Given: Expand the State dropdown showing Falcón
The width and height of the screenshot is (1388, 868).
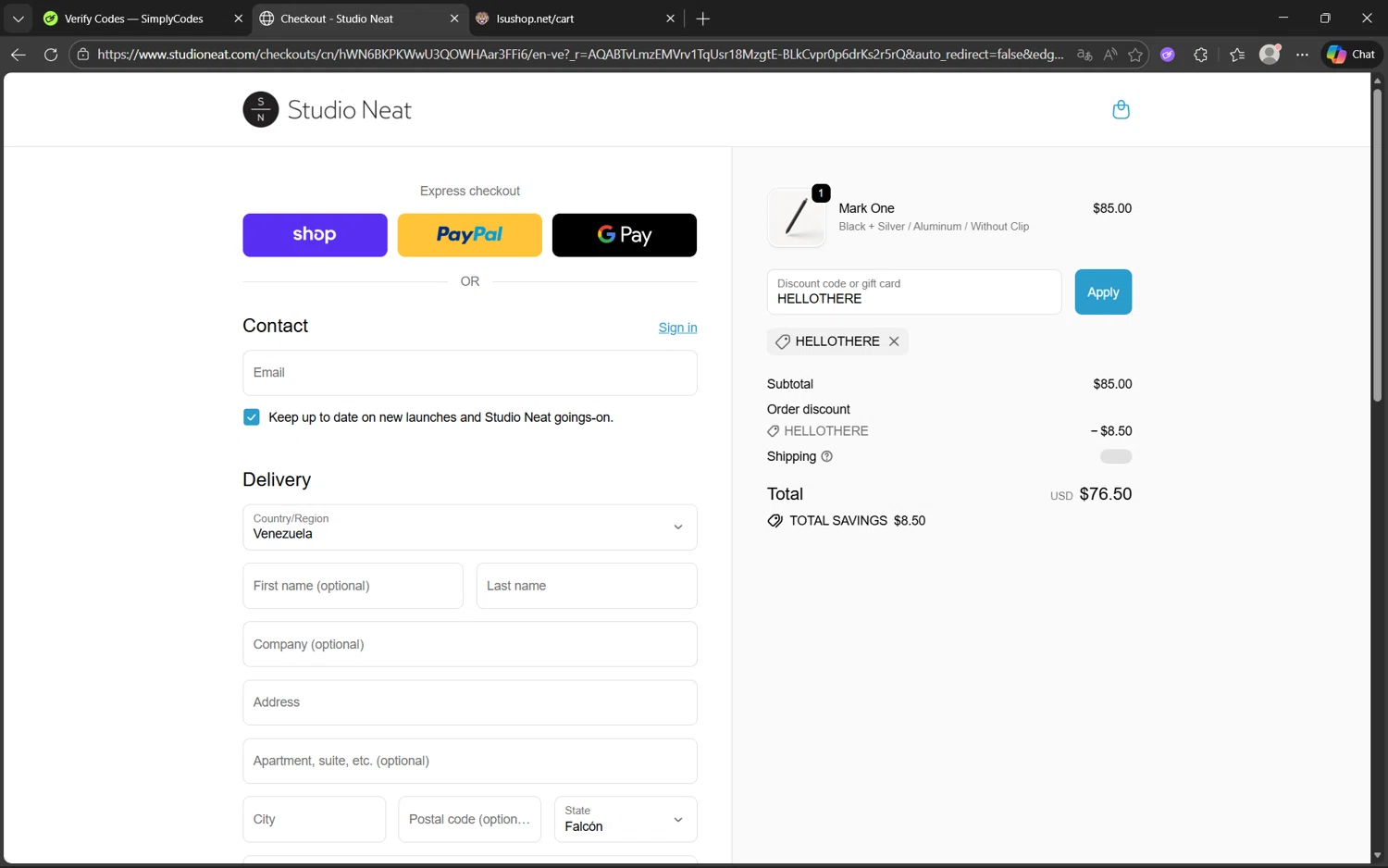Looking at the screenshot, I should click(x=626, y=820).
